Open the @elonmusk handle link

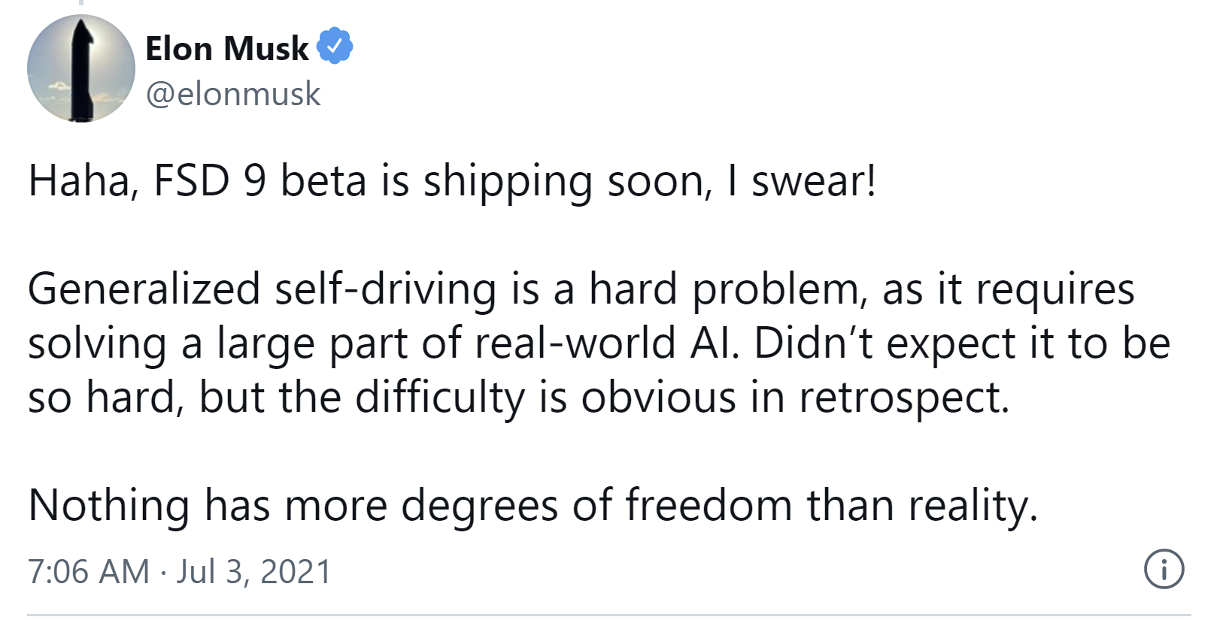point(233,94)
